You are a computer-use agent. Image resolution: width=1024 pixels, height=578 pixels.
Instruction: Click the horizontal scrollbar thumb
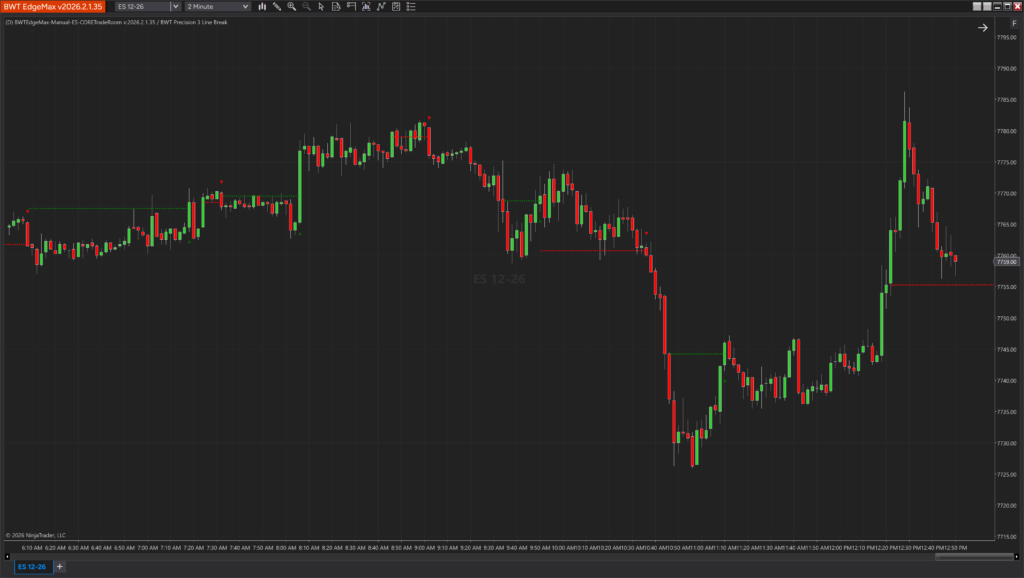(974, 556)
